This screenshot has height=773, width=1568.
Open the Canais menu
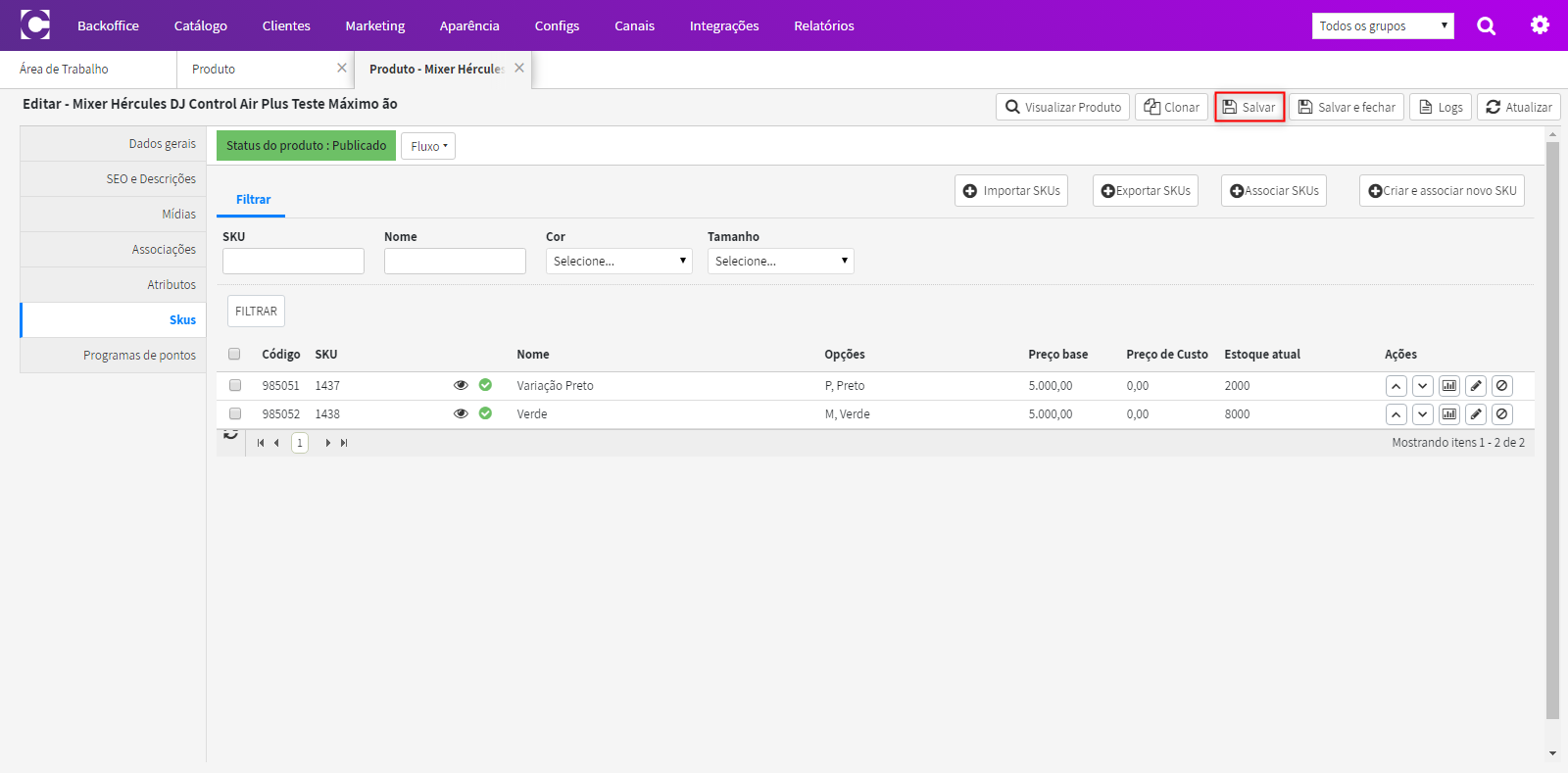click(x=634, y=25)
